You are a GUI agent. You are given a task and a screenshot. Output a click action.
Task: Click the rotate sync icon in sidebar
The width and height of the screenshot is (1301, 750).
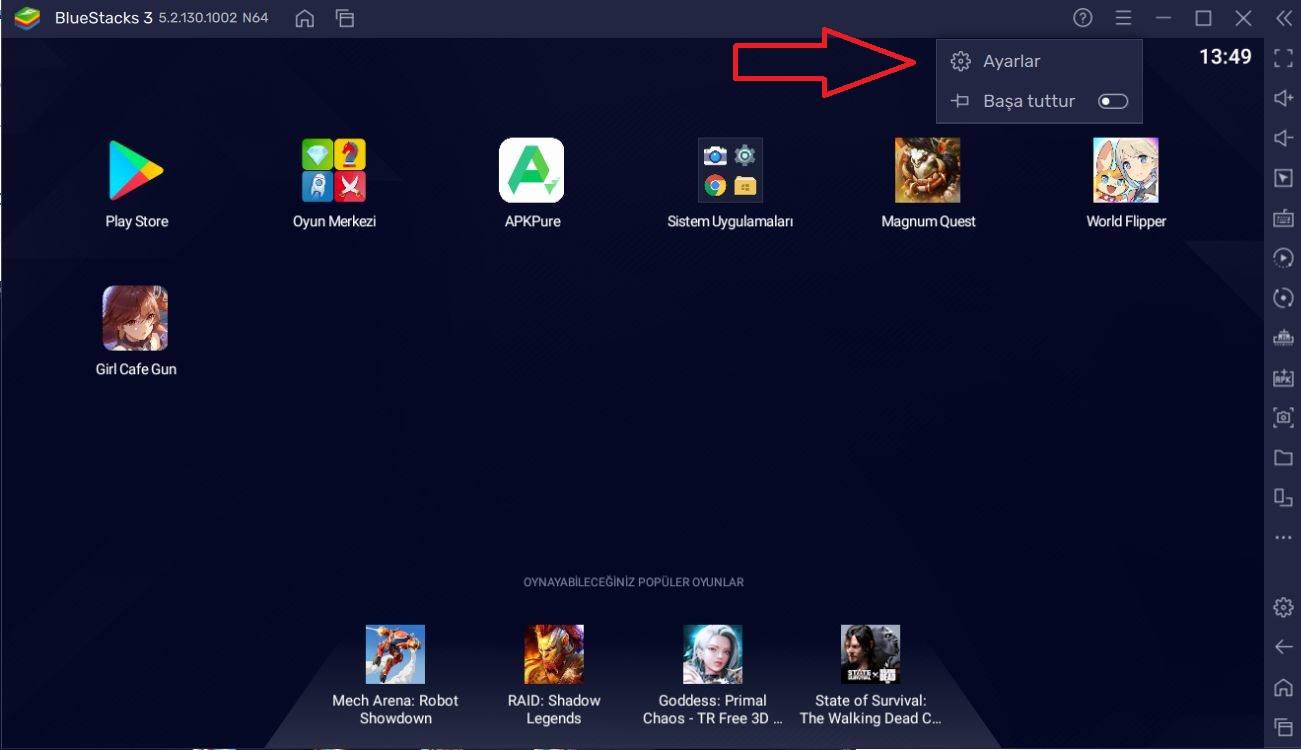1283,298
